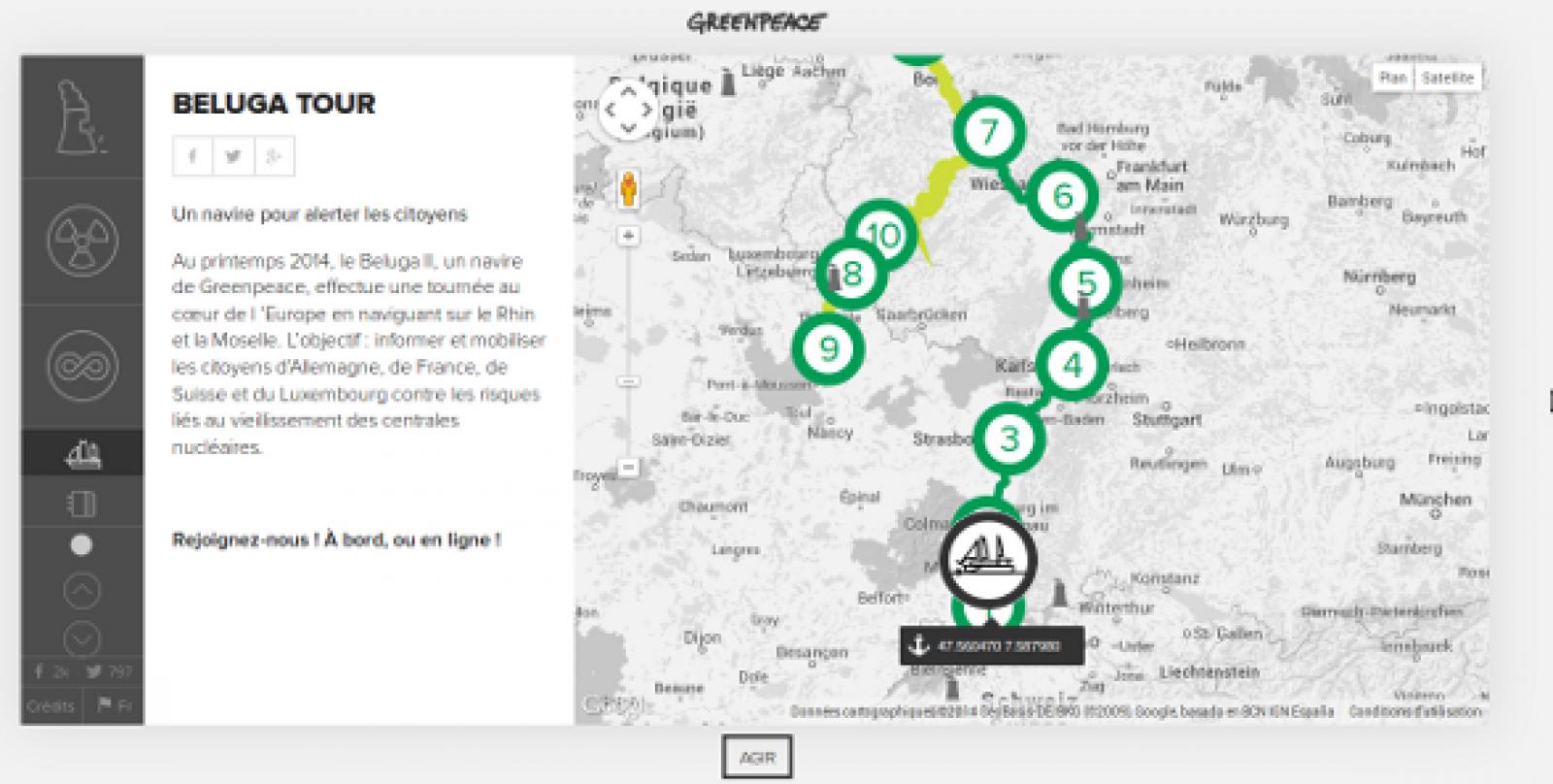Click the nuclear cooling tower sidebar icon
The image size is (1553, 784).
[83, 116]
